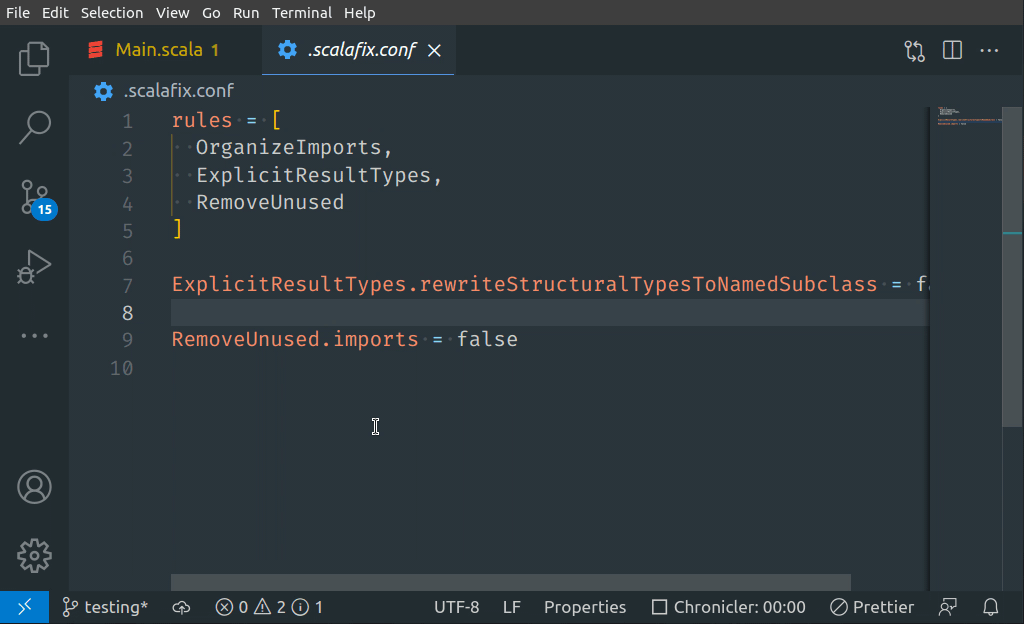Viewport: 1024px width, 624px height.
Task: Change encoding via the UTF-8 indicator
Action: click(457, 607)
